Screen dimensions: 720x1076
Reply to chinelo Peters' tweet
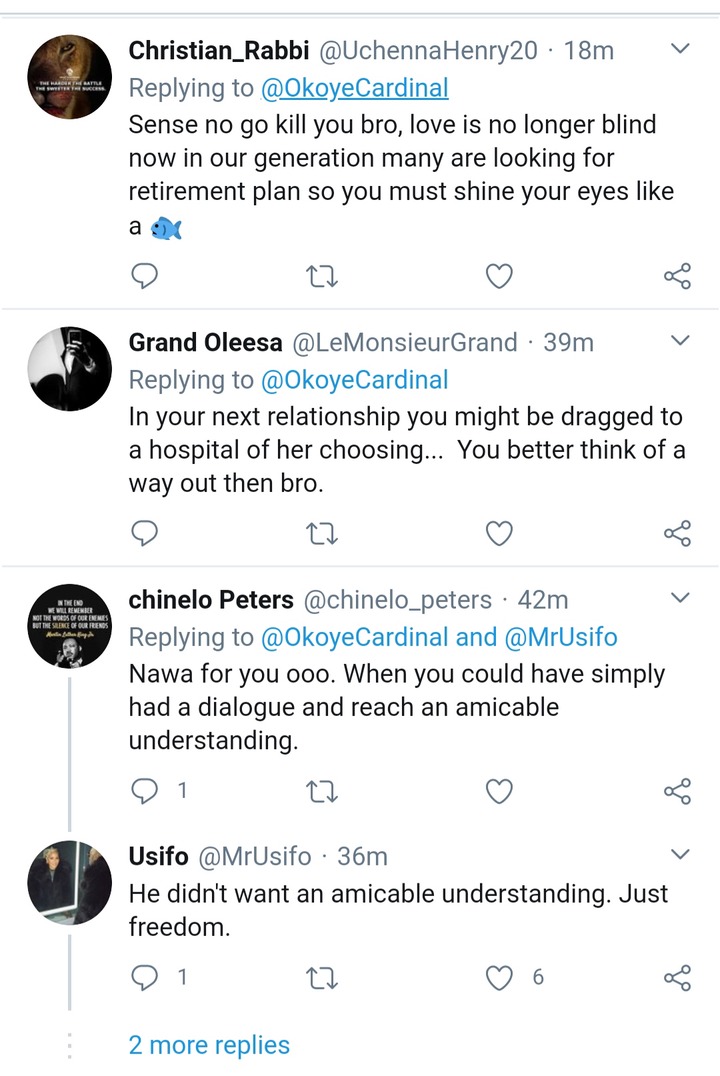click(x=145, y=791)
